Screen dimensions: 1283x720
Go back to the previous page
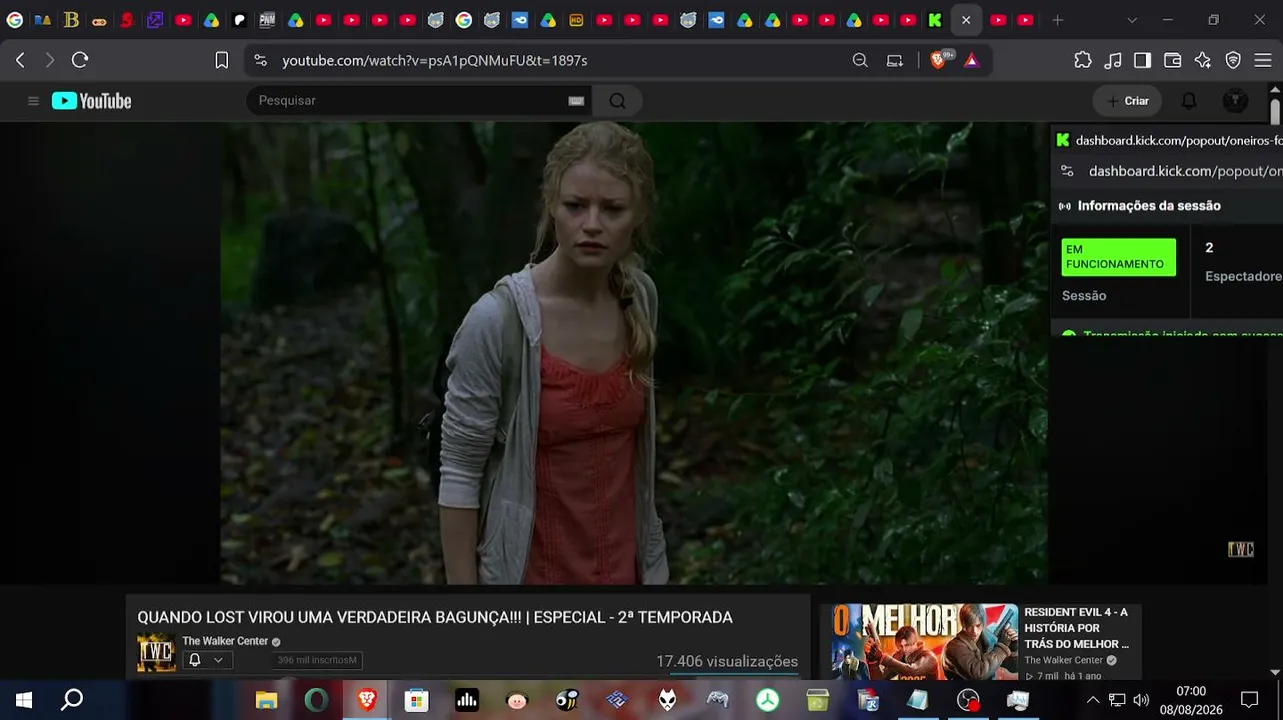20,60
